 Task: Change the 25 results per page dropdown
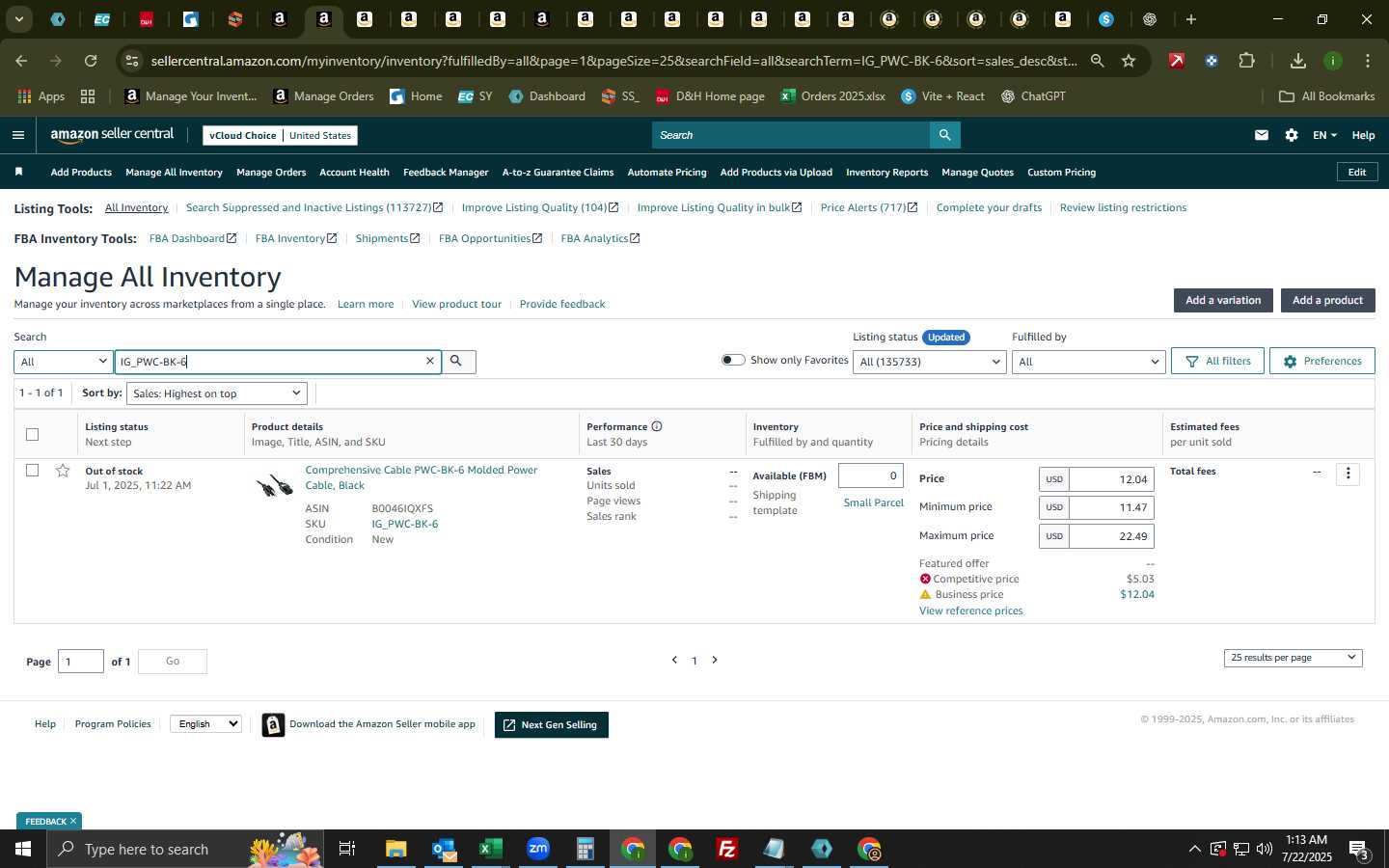1293,658
